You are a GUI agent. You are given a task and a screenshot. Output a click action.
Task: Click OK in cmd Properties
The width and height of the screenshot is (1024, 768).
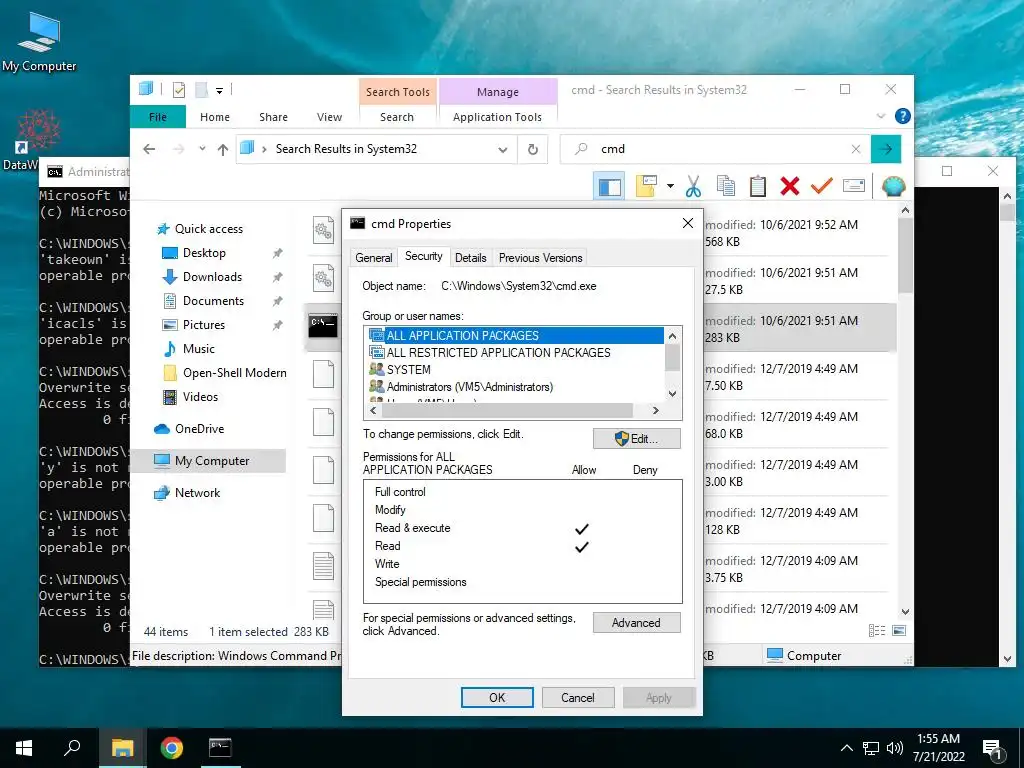pyautogui.click(x=497, y=697)
